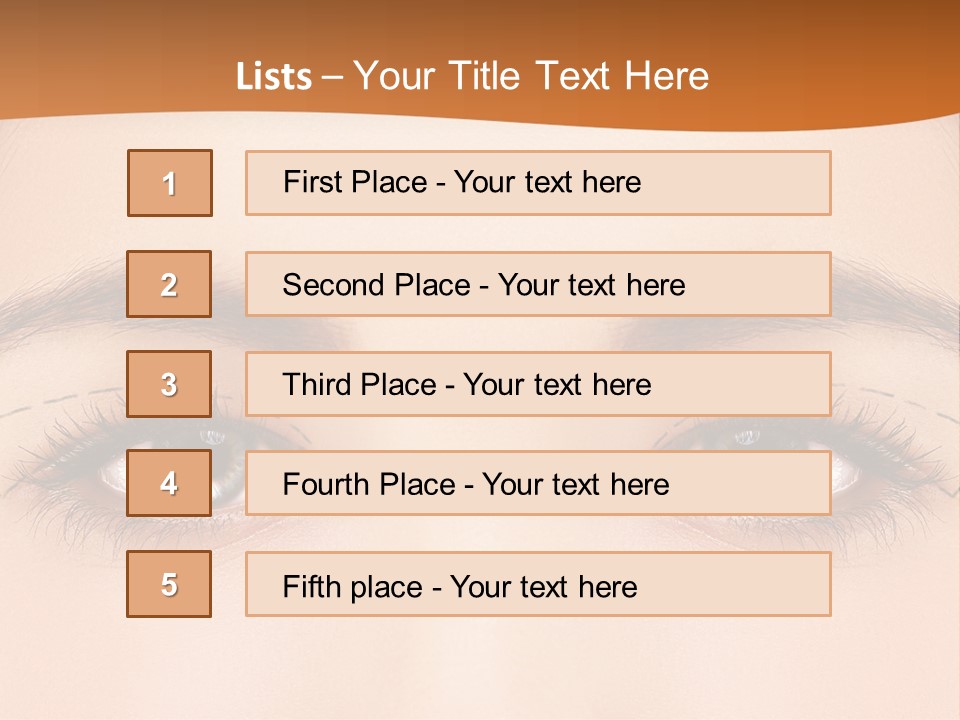Click "First Place - Your text here" box

[538, 183]
